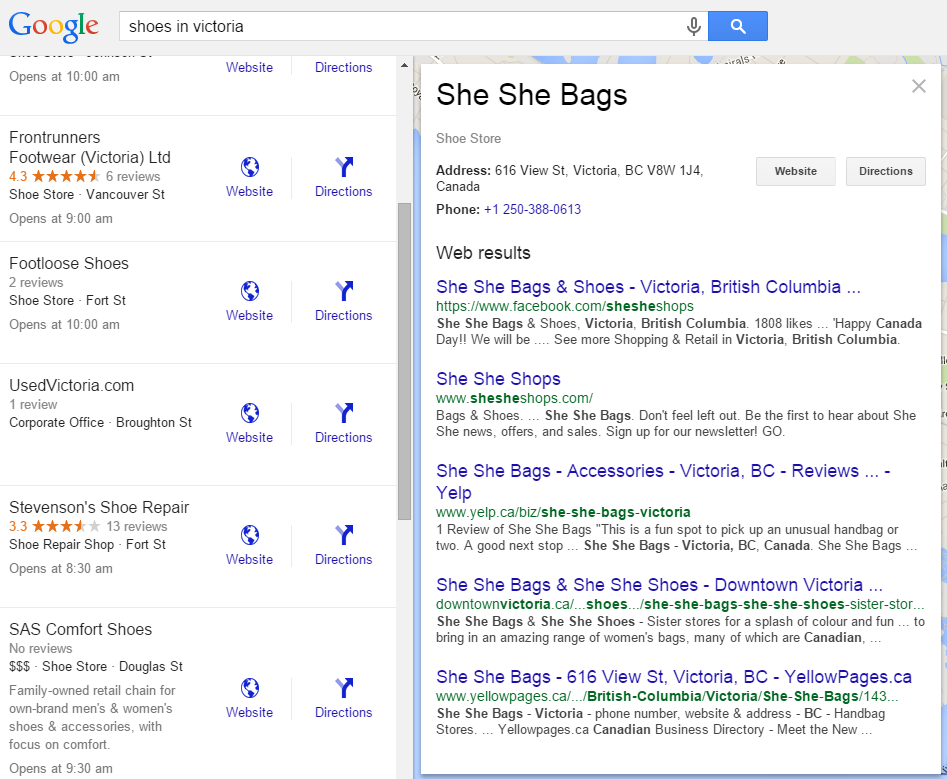Viewport: 947px width, 779px height.
Task: Open the She She Shops web result
Action: coord(498,379)
